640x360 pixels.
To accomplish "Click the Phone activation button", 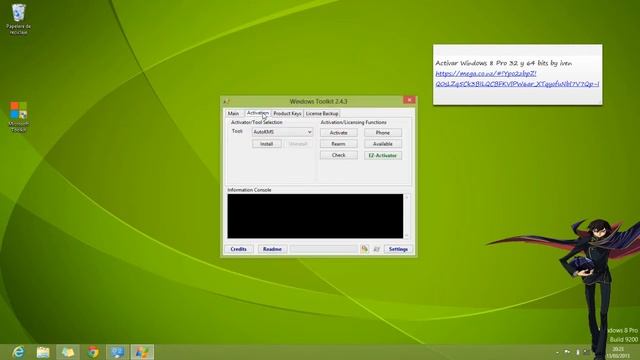I will [x=383, y=133].
